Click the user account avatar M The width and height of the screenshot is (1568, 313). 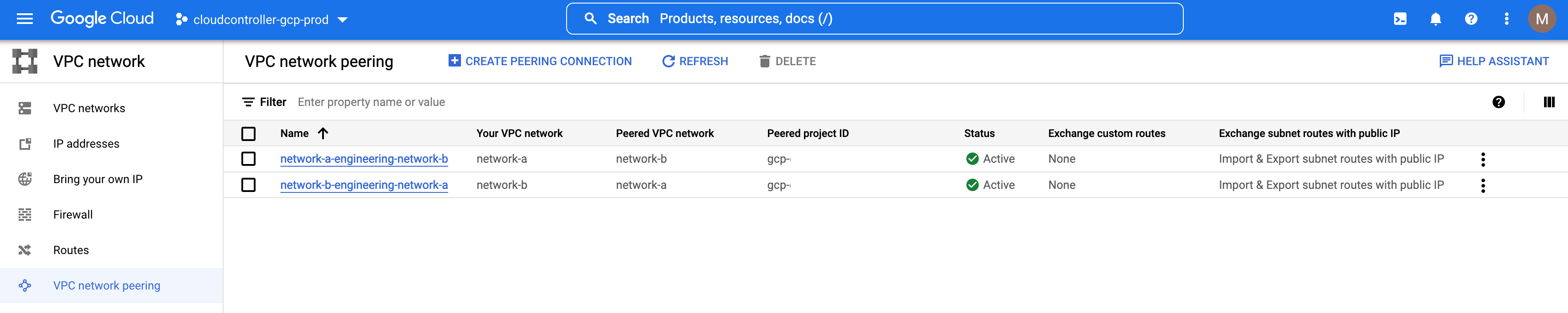[1541, 19]
